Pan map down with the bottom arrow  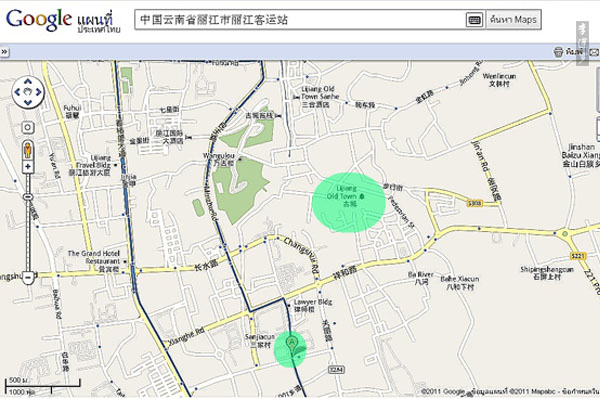(28, 103)
